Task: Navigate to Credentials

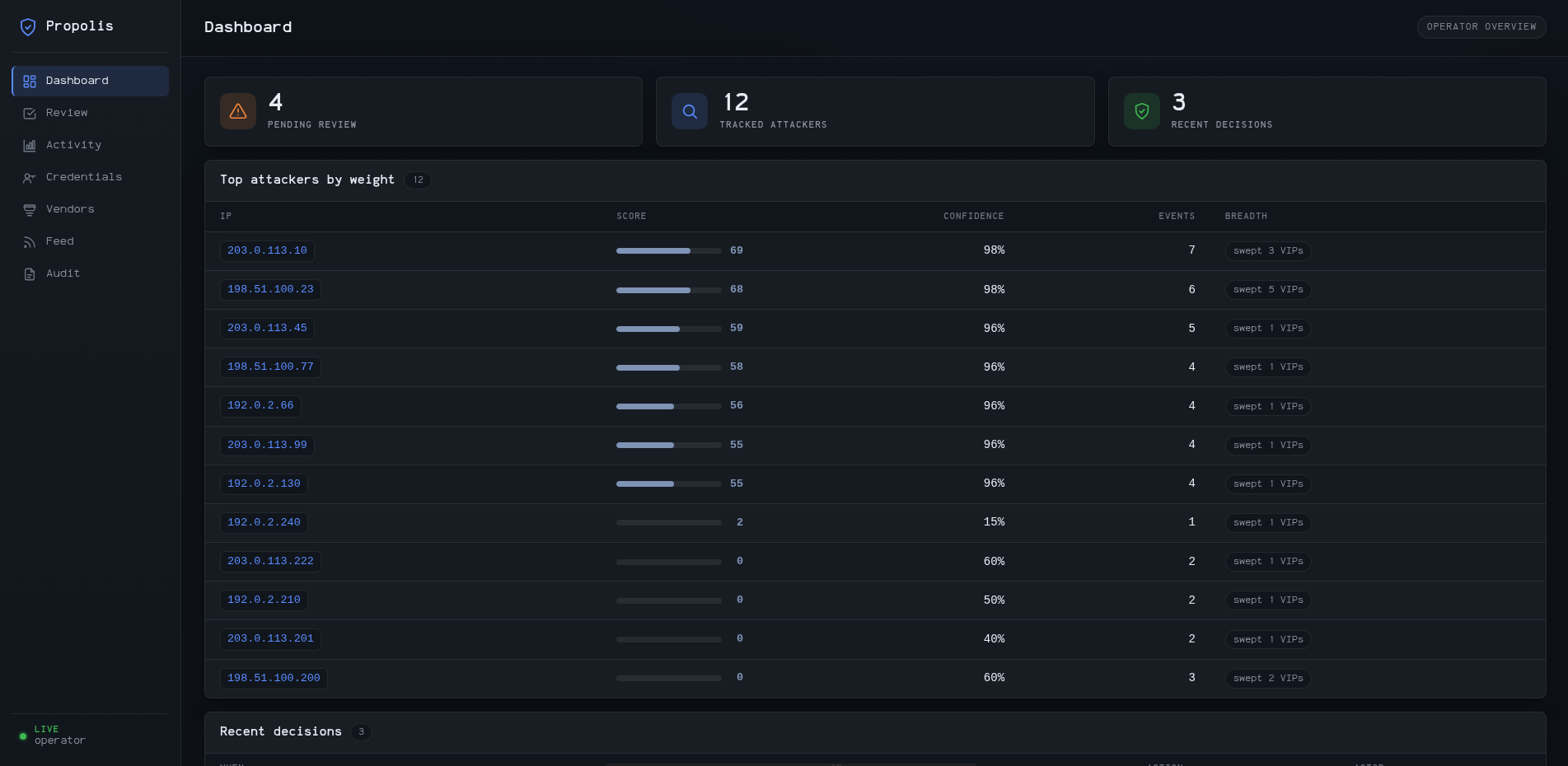Action: (x=90, y=177)
